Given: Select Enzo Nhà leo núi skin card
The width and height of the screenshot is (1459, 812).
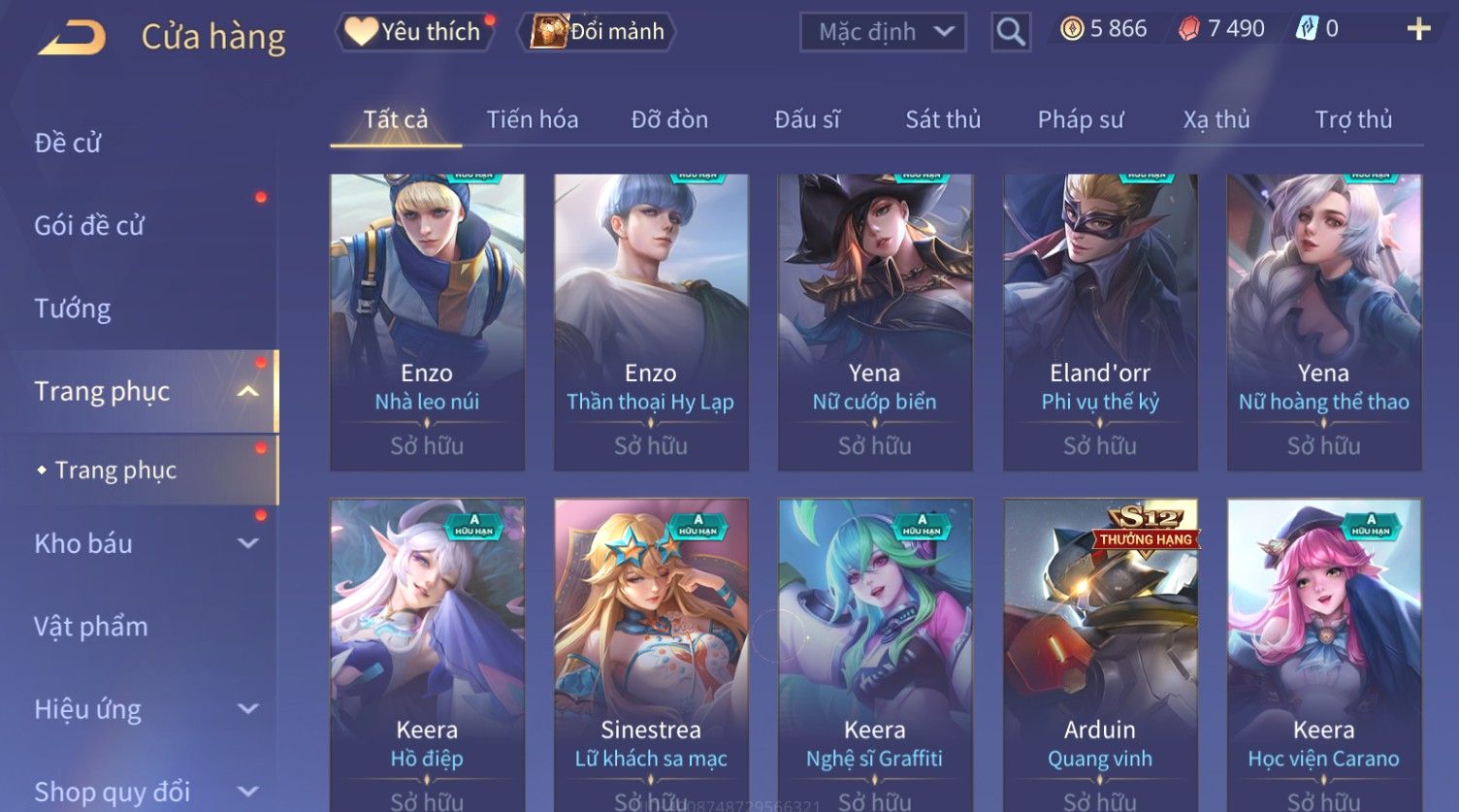Looking at the screenshot, I should pos(427,322).
